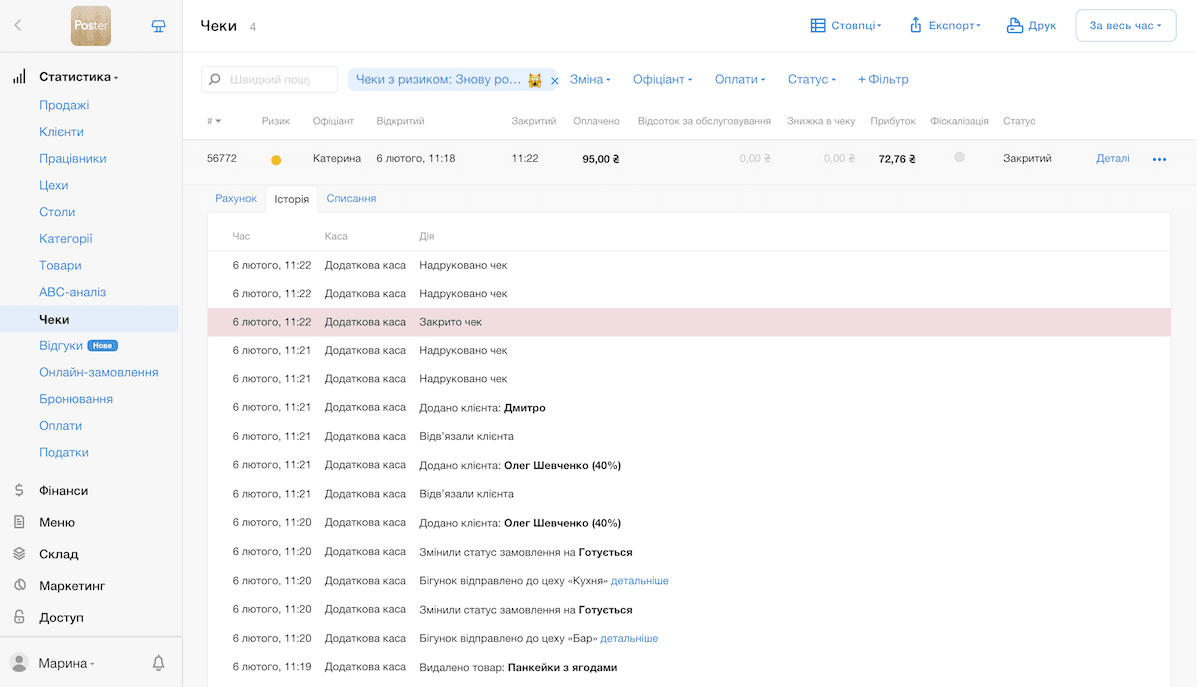Click the Доступ lock icon
Image resolution: width=1200 pixels, height=687 pixels.
click(19, 617)
